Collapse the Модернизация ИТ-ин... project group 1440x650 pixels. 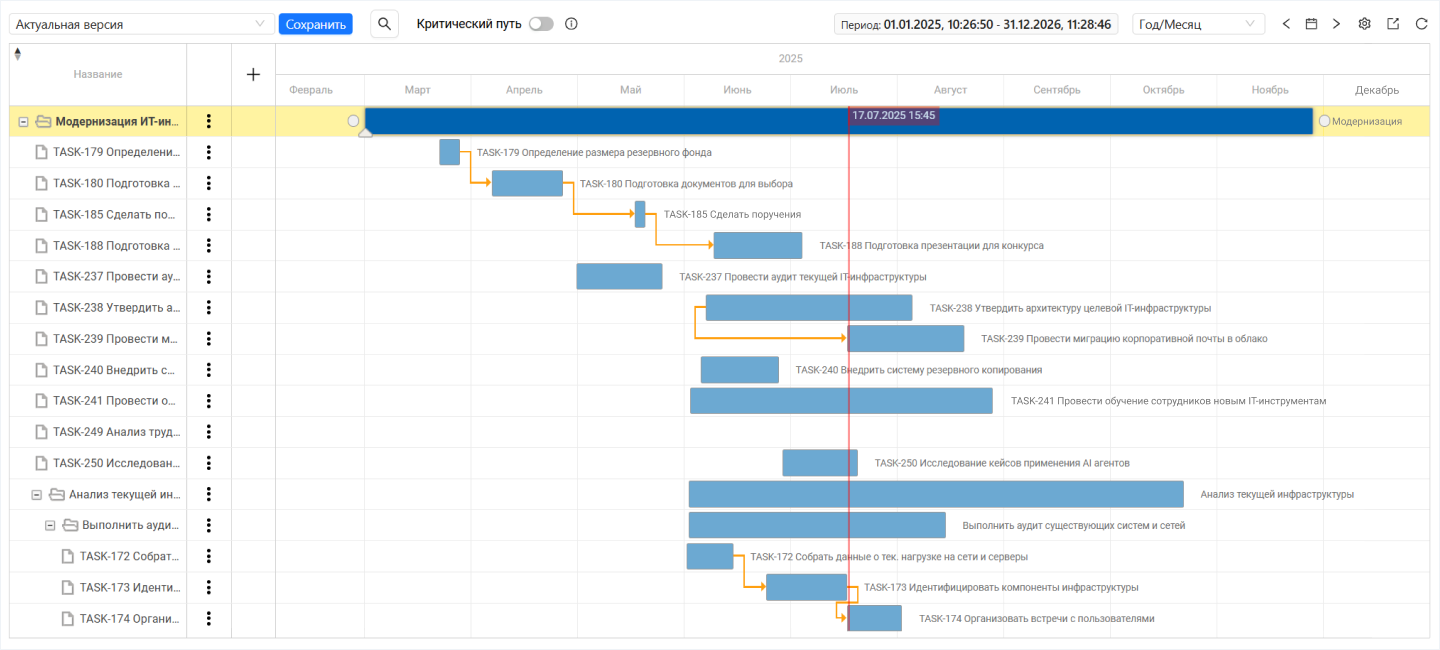pyautogui.click(x=23, y=122)
